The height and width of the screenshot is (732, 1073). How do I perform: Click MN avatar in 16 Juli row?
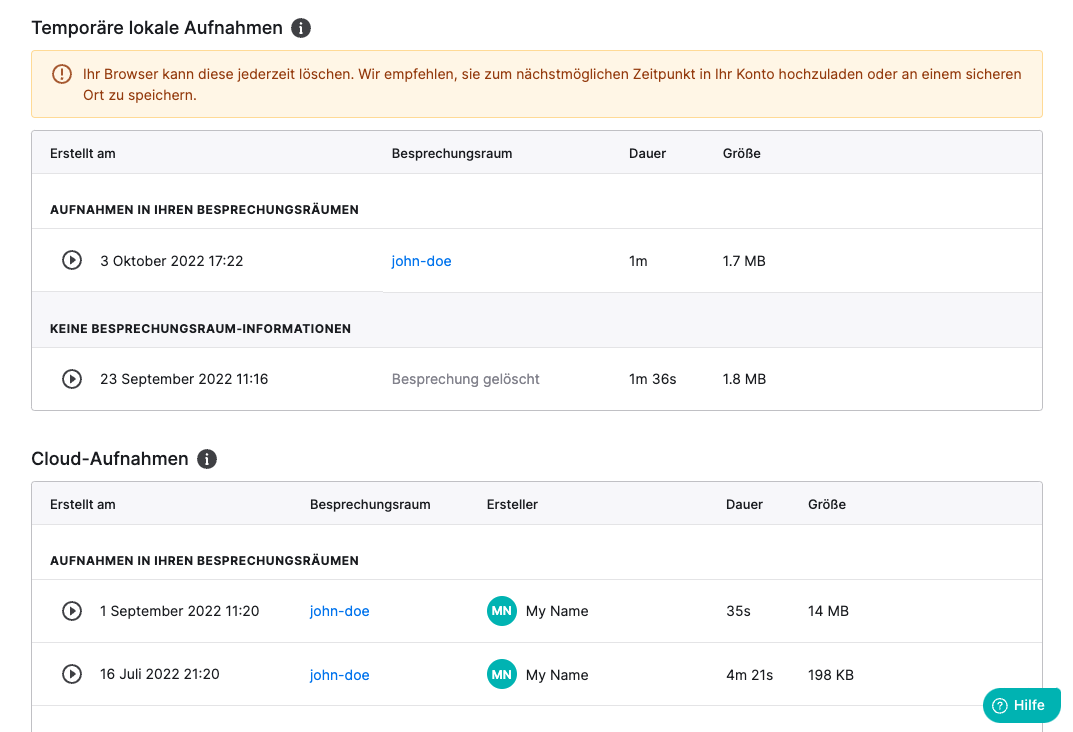(x=502, y=675)
